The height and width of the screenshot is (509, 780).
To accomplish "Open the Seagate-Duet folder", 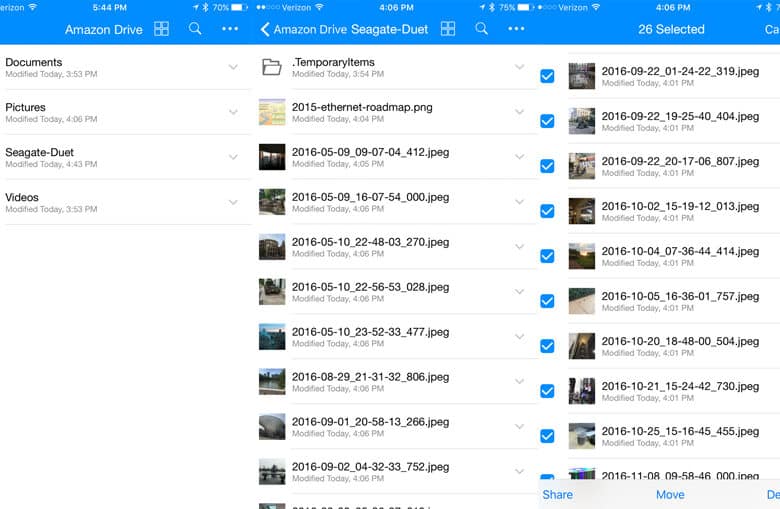I will (127, 157).
